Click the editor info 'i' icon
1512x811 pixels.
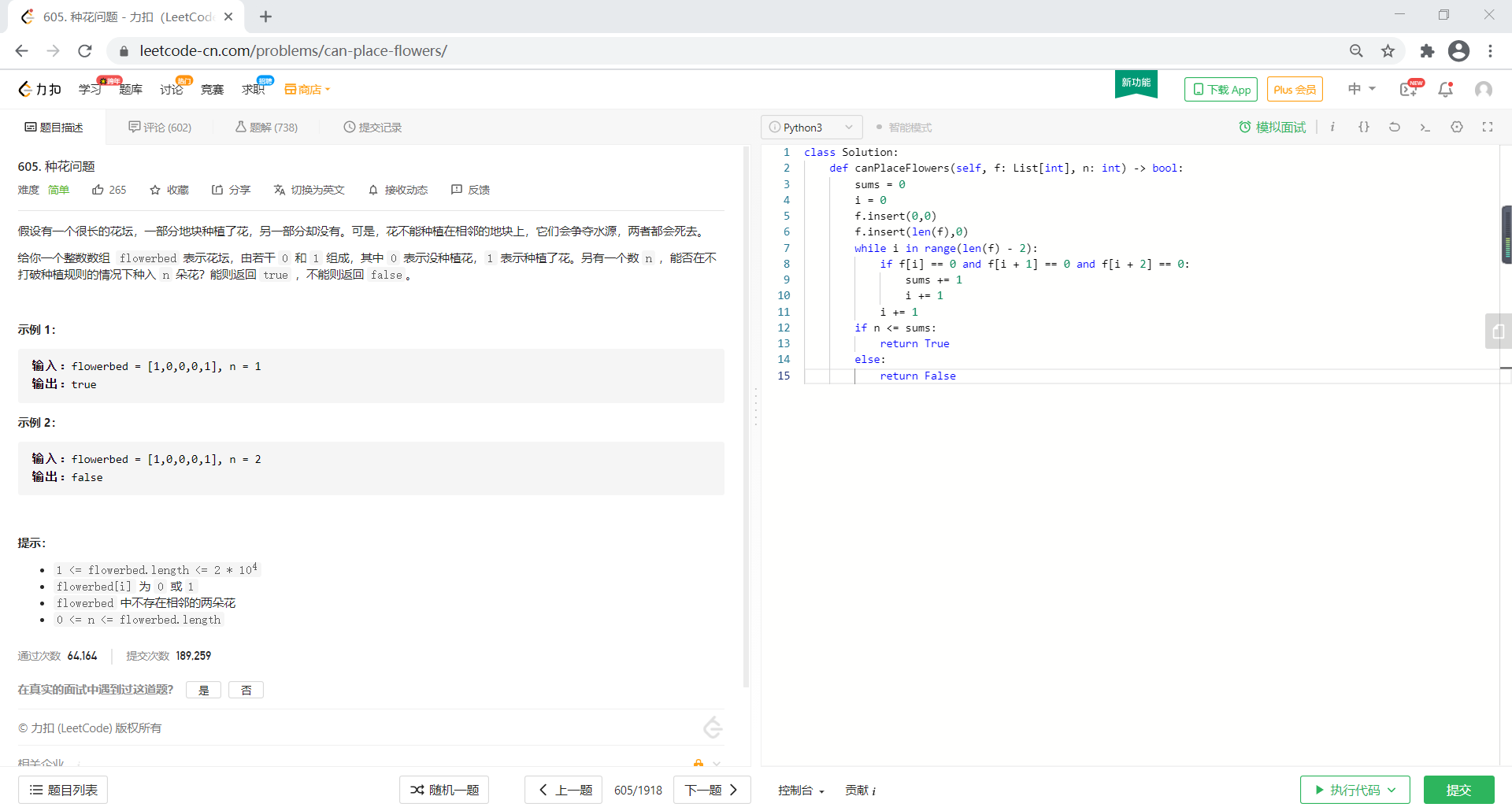click(1332, 127)
